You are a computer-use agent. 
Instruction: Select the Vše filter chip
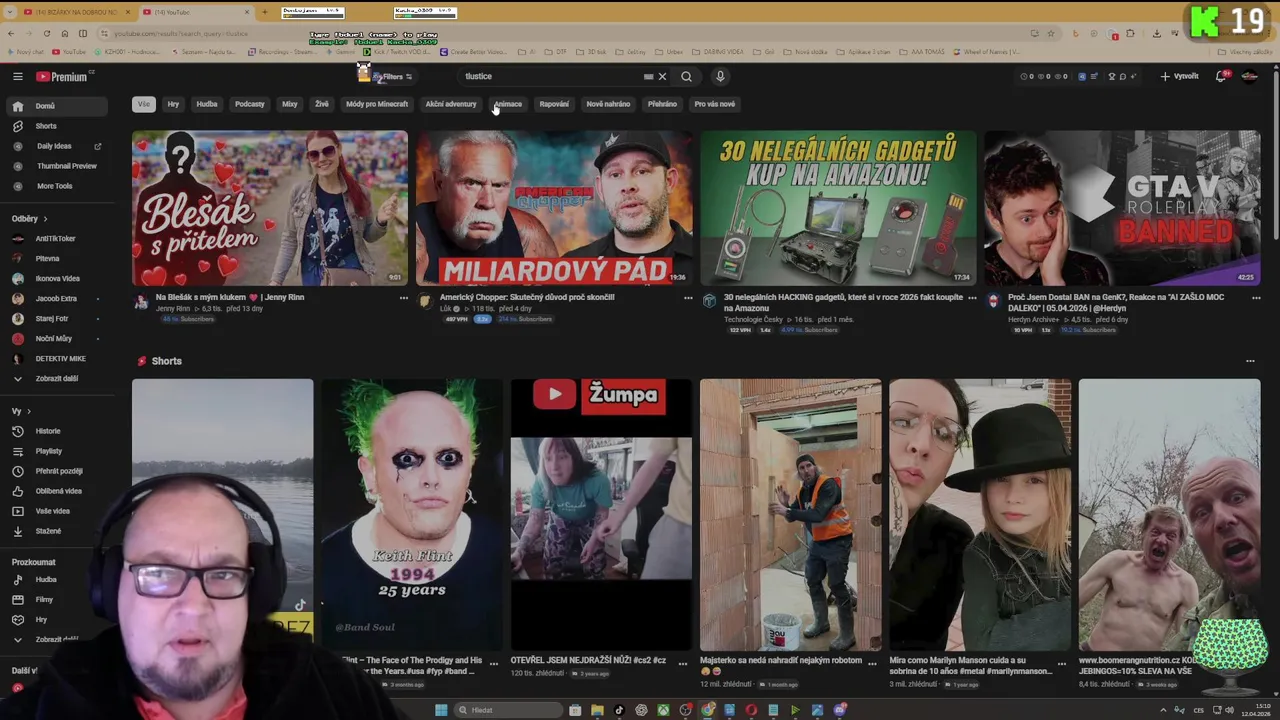pyautogui.click(x=143, y=104)
